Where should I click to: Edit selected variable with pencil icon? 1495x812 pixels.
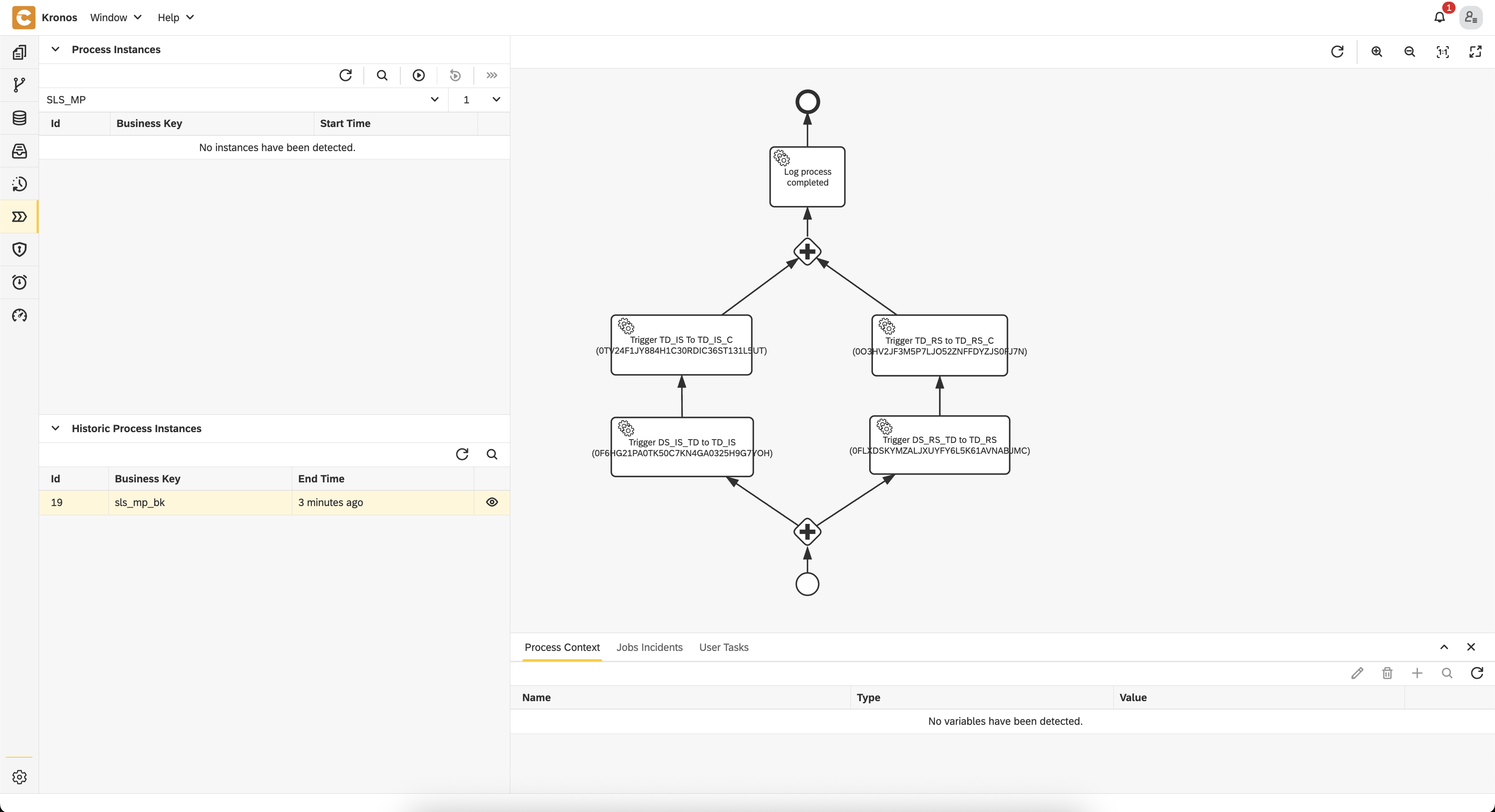coord(1357,673)
